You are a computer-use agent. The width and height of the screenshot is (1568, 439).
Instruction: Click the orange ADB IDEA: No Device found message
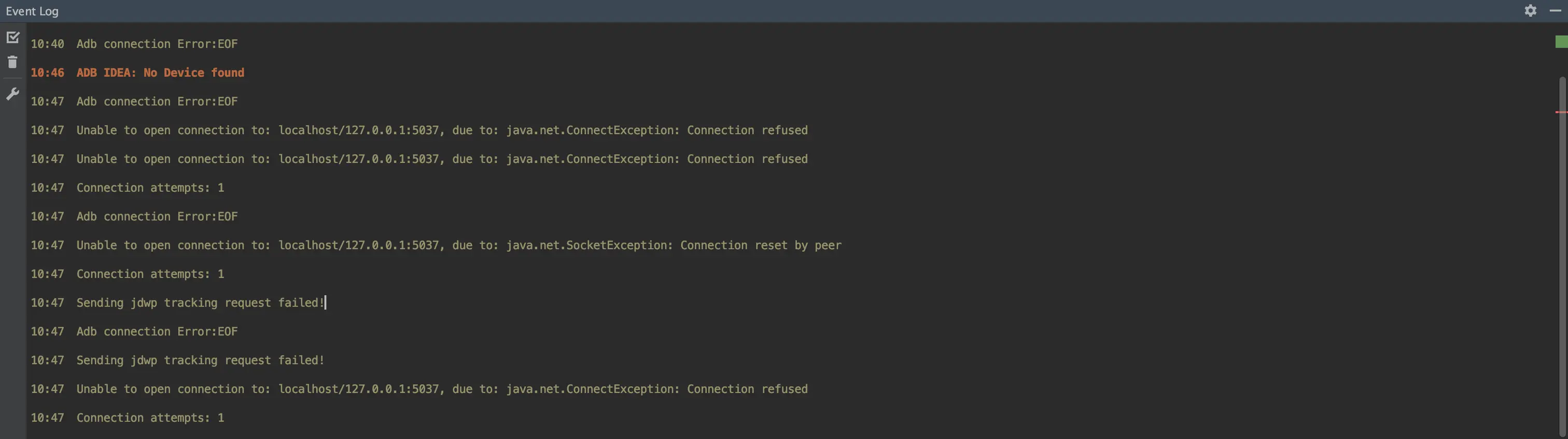coord(160,73)
